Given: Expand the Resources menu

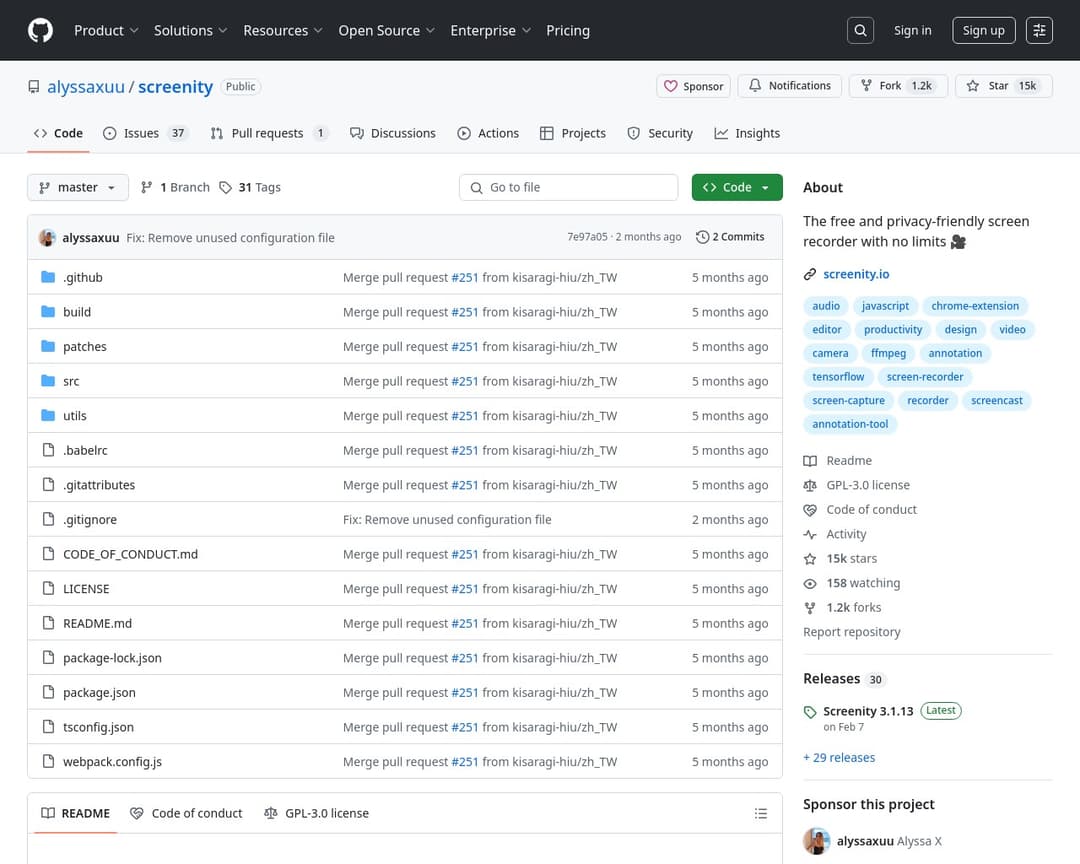Looking at the screenshot, I should [x=282, y=30].
